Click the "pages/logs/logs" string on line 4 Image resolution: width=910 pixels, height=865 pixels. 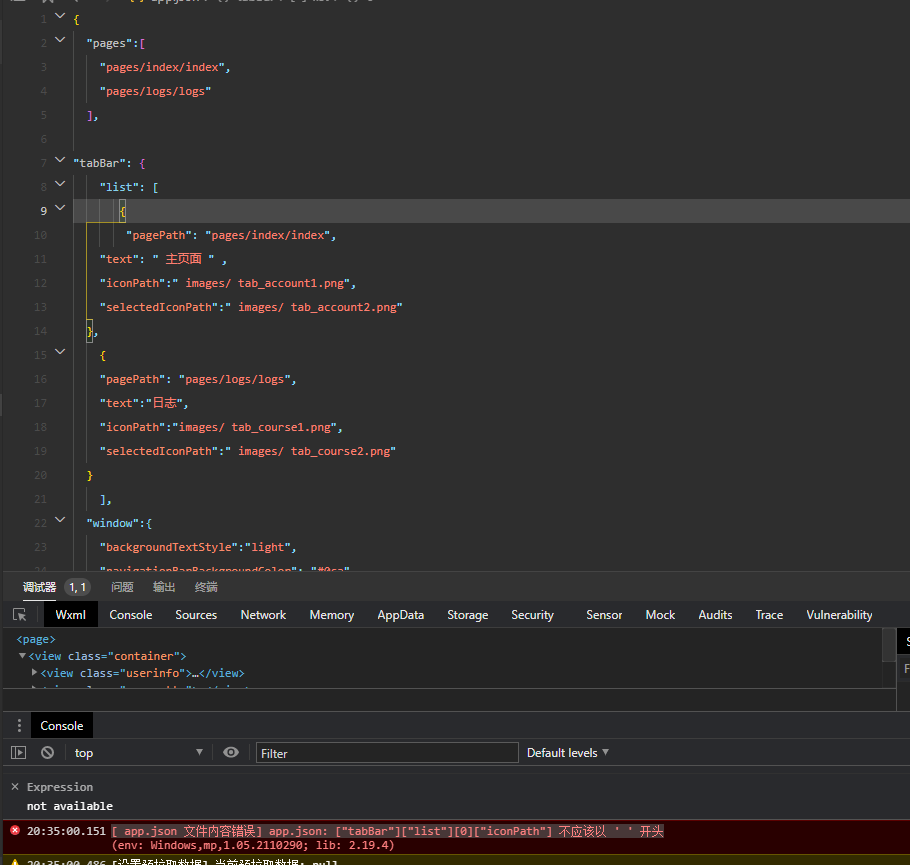156,91
